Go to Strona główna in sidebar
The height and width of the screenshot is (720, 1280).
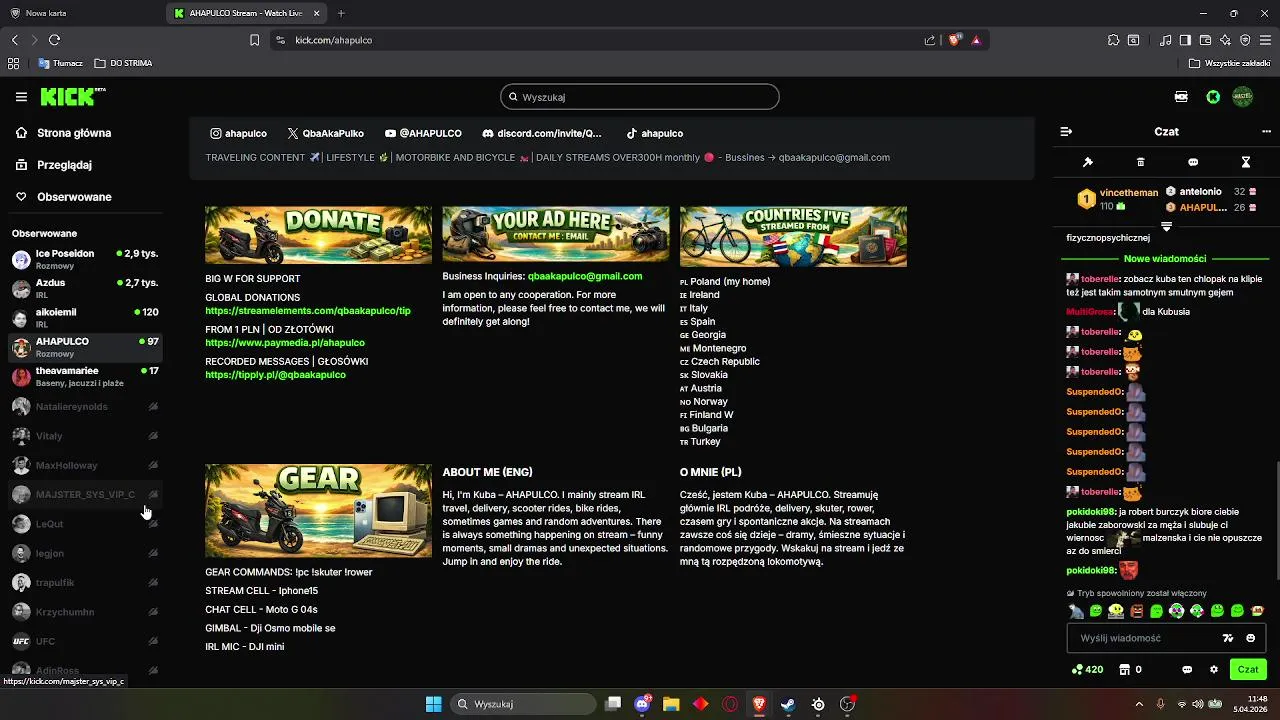click(x=64, y=133)
